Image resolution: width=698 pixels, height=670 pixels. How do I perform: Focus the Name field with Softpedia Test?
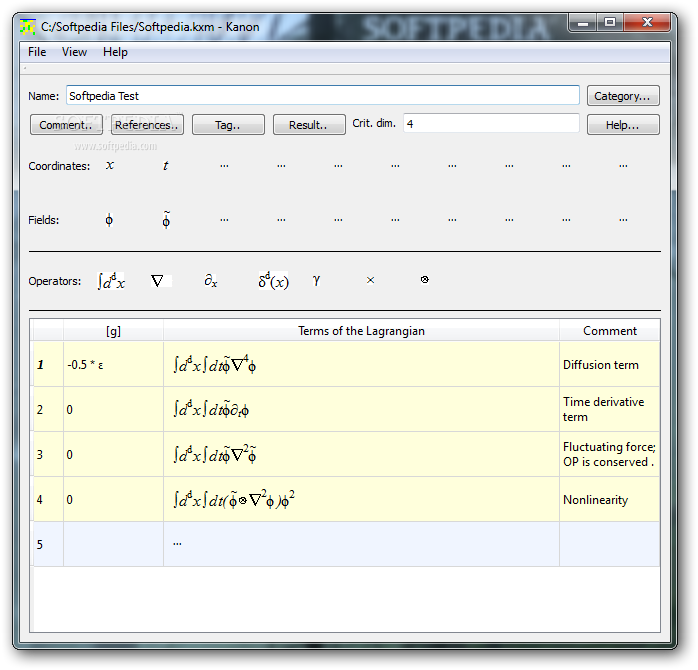pyautogui.click(x=323, y=96)
